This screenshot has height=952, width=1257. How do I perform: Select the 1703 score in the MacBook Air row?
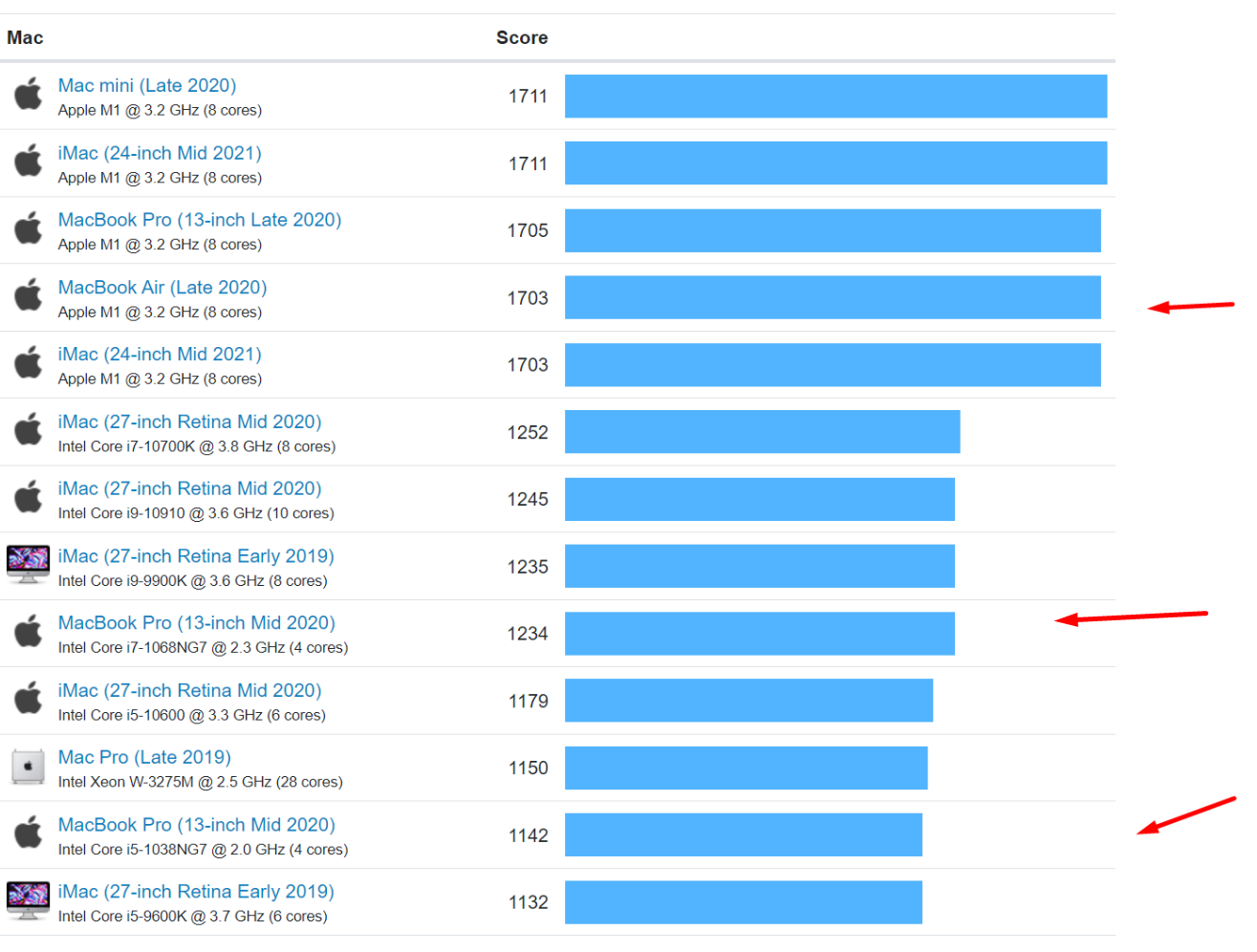click(x=528, y=298)
